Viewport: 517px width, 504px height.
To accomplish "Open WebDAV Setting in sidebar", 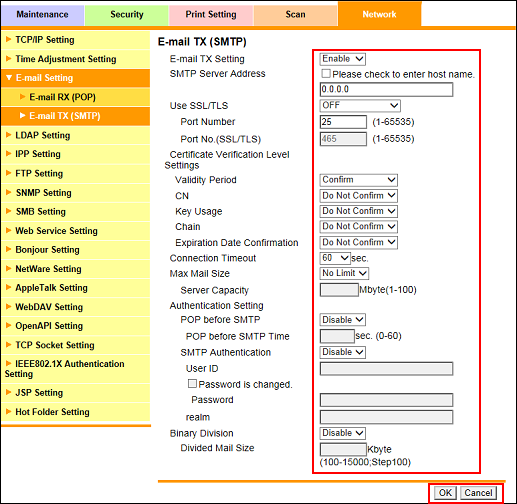I will pyautogui.click(x=76, y=307).
